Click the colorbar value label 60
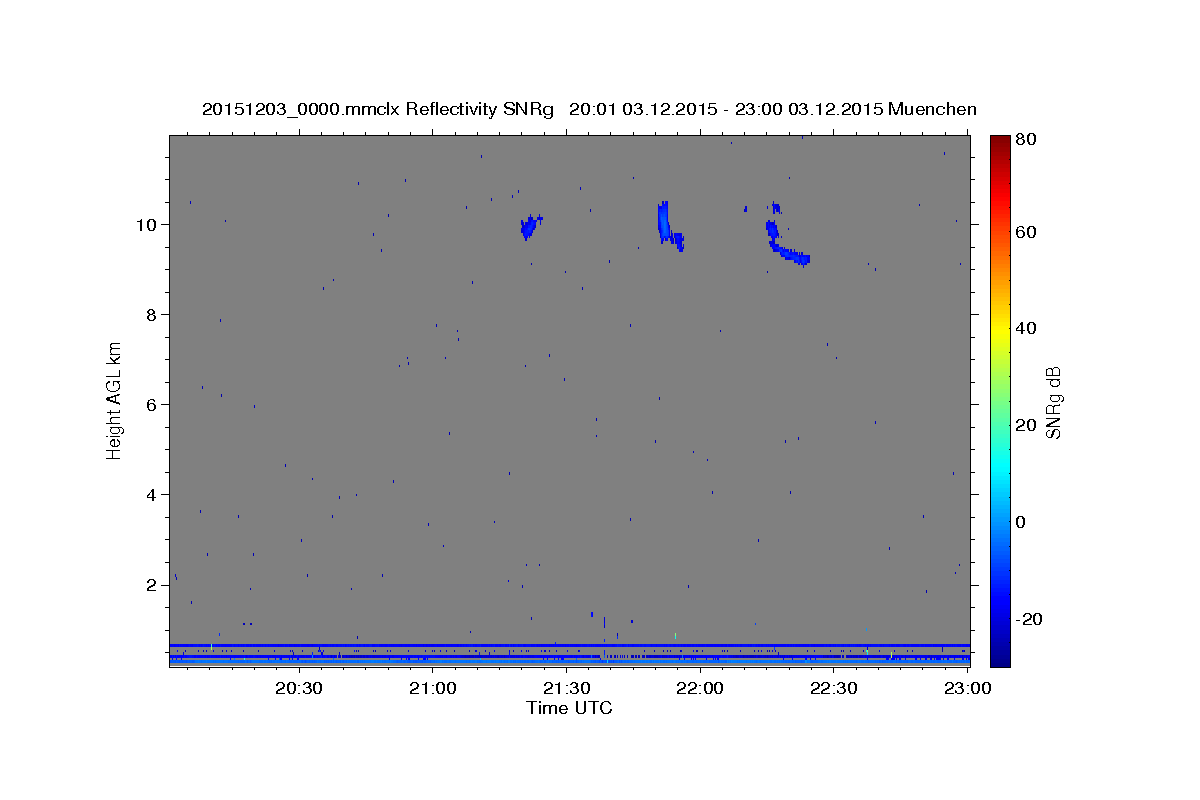Viewport: 1200px width, 800px height. click(1025, 232)
